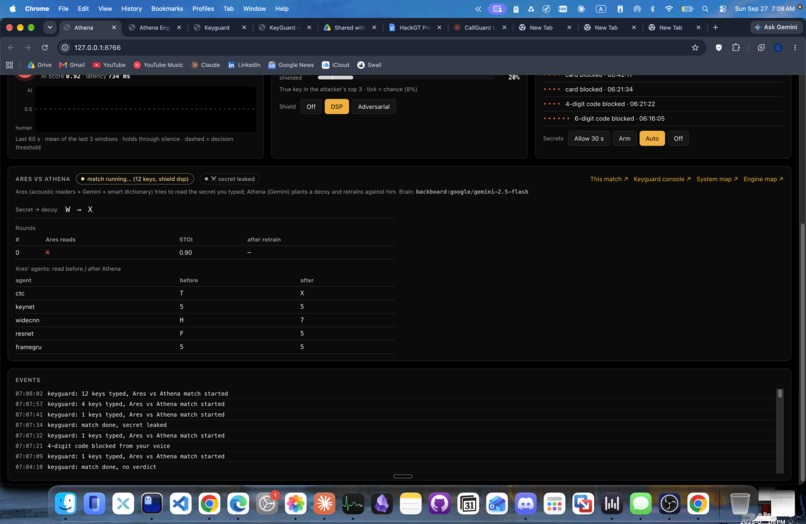Open the Window menu
The image size is (806, 524).
(254, 9)
